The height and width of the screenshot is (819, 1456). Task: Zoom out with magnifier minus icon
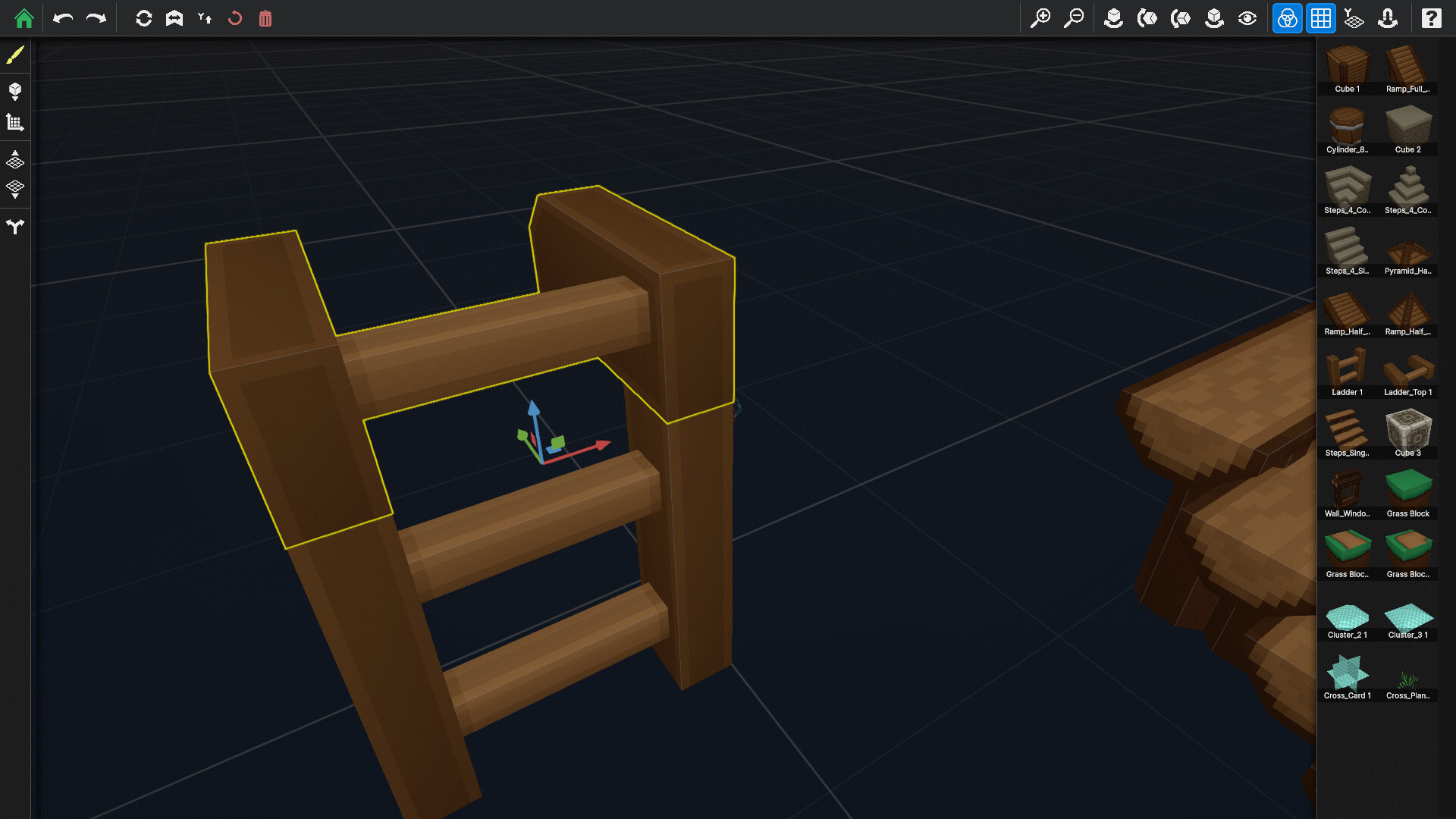coord(1074,18)
